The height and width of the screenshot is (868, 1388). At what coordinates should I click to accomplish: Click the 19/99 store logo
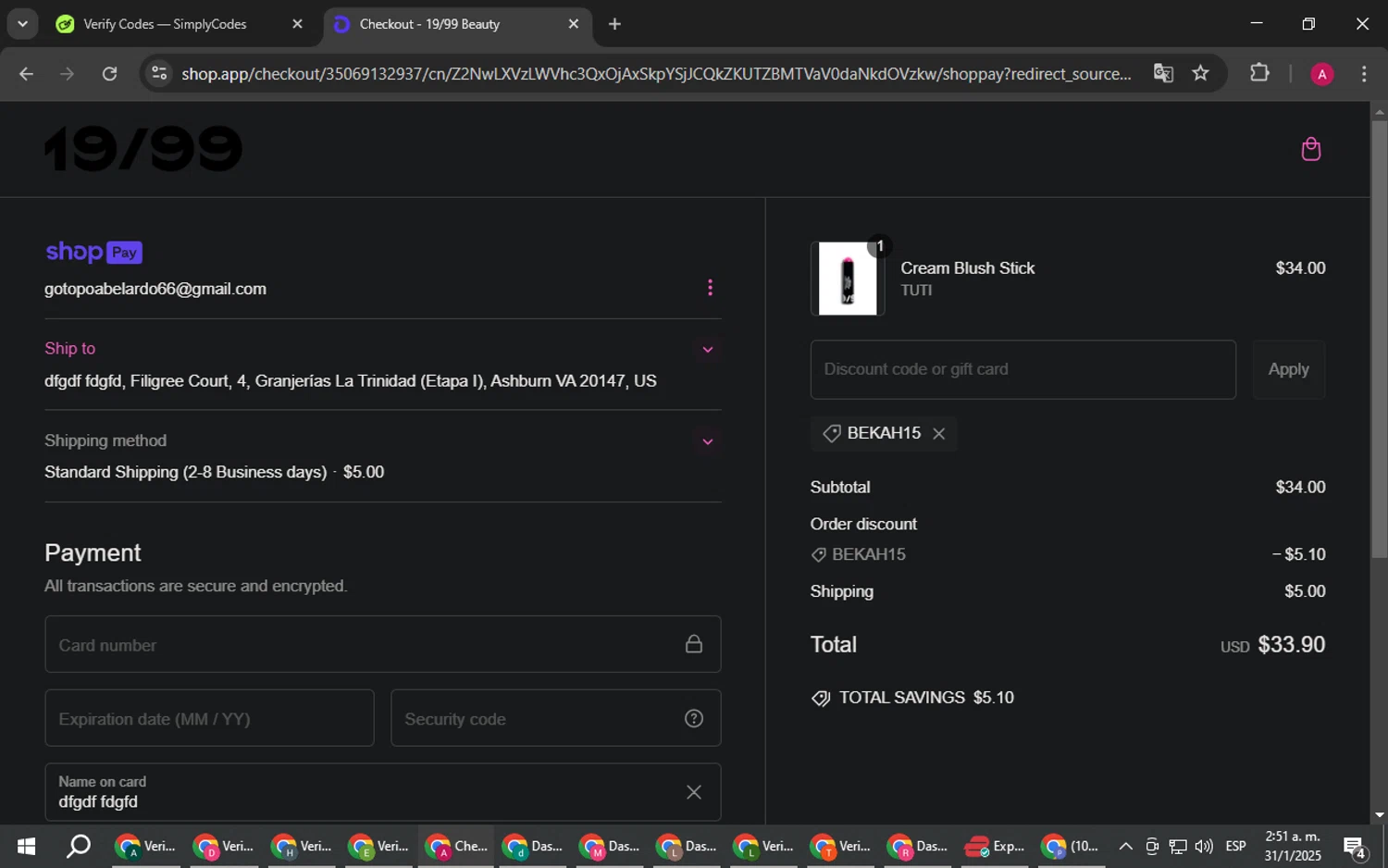[x=143, y=149]
